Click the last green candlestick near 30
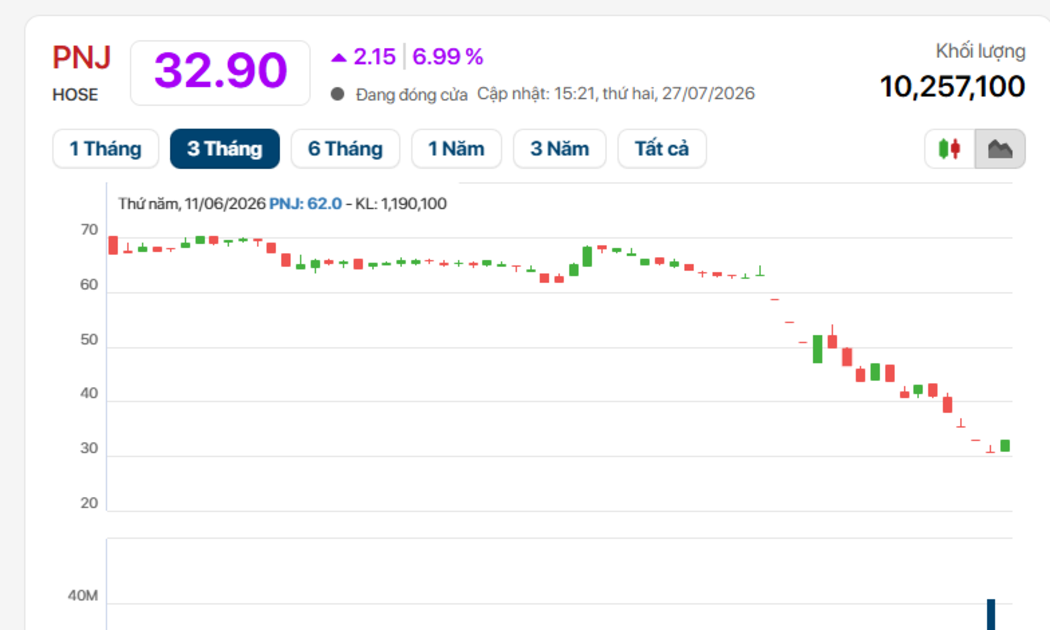This screenshot has height=630, width=1050. point(1005,446)
